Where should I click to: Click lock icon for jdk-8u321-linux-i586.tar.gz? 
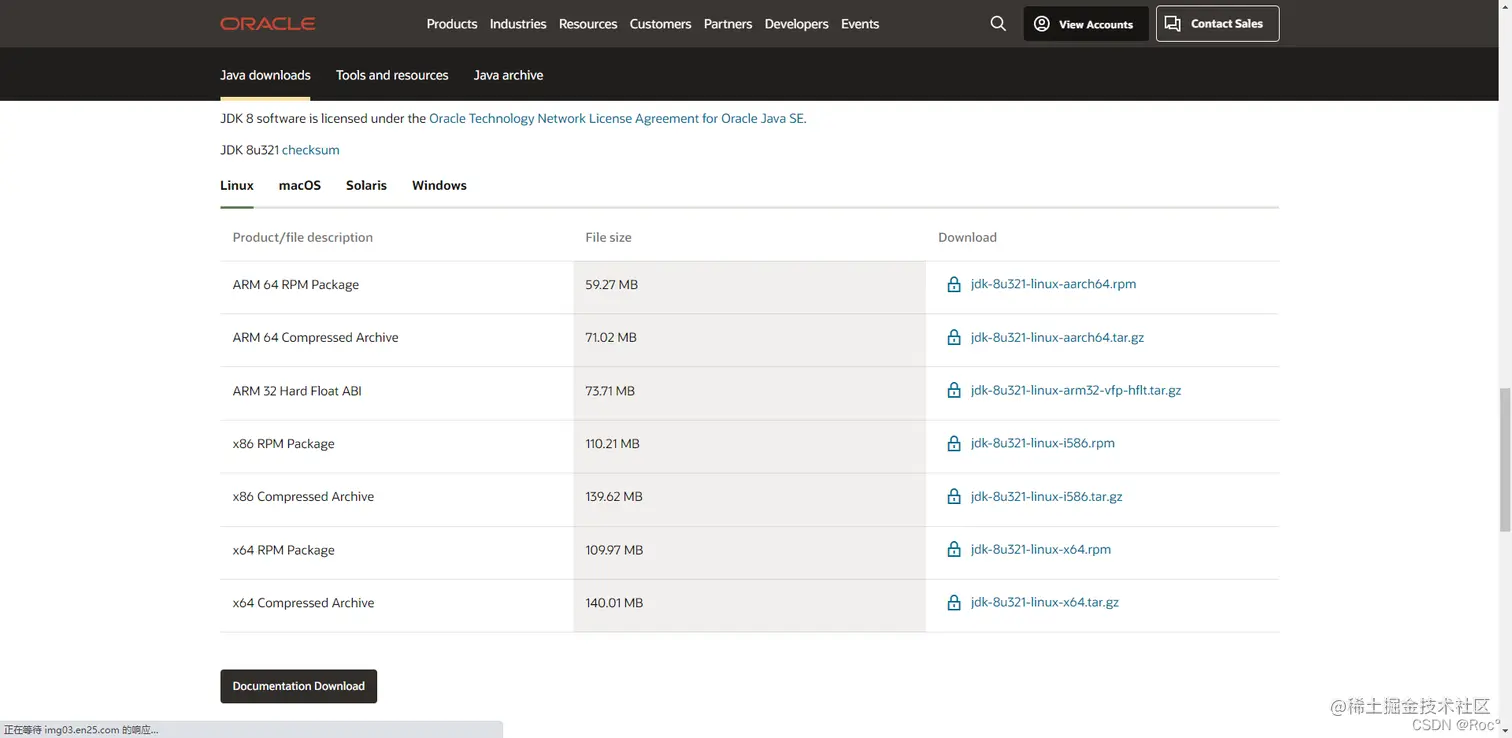point(954,497)
